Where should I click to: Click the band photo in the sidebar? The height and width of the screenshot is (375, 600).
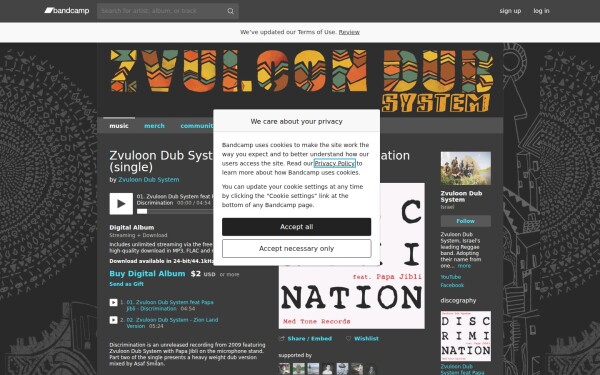coord(466,168)
